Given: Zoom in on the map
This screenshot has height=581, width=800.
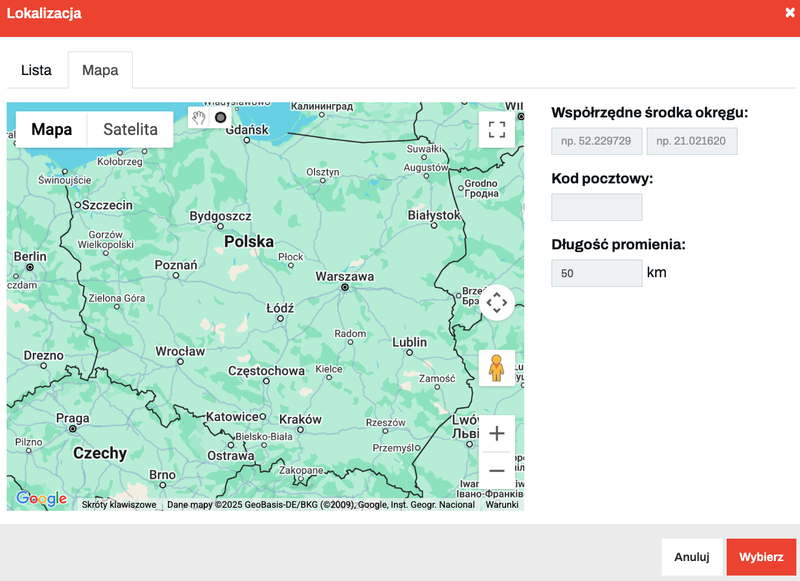Looking at the screenshot, I should [497, 434].
